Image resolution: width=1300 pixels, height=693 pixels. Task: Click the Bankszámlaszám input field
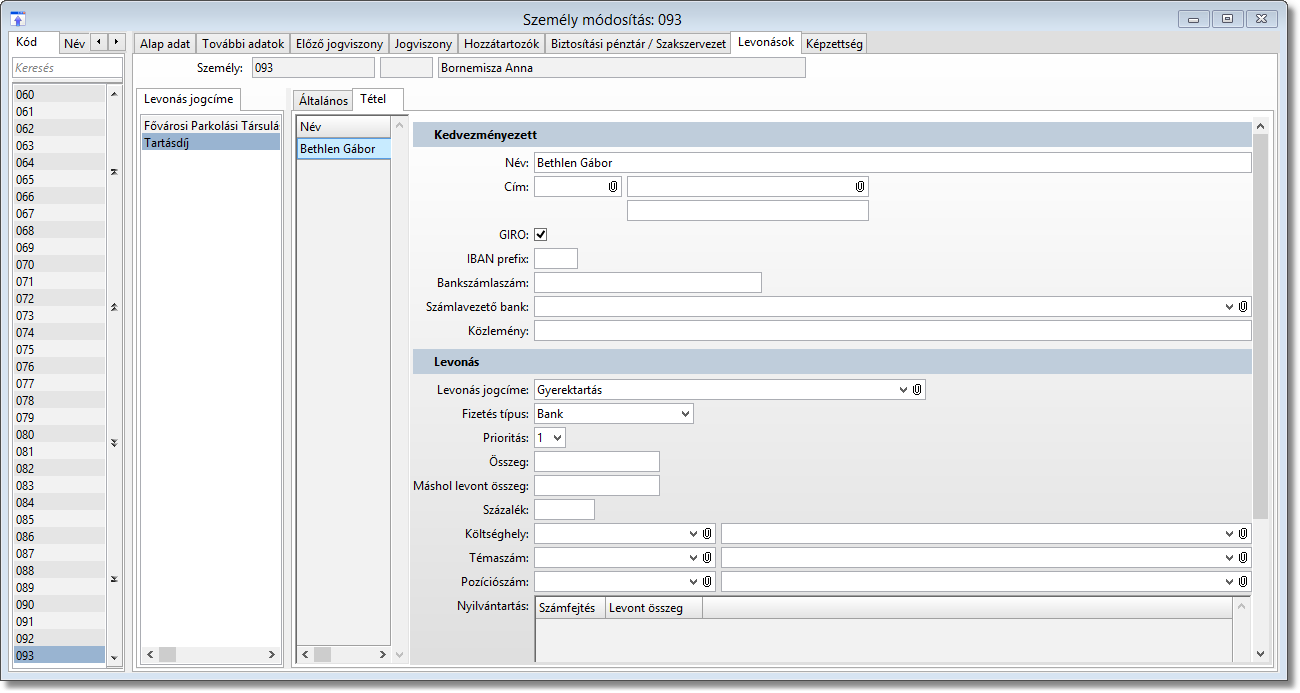pyautogui.click(x=647, y=283)
